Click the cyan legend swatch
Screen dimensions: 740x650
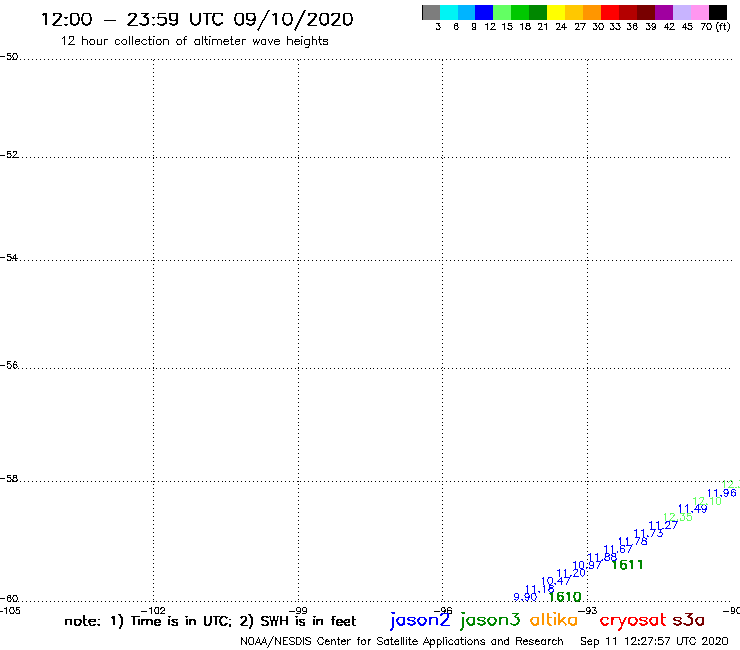click(x=449, y=12)
